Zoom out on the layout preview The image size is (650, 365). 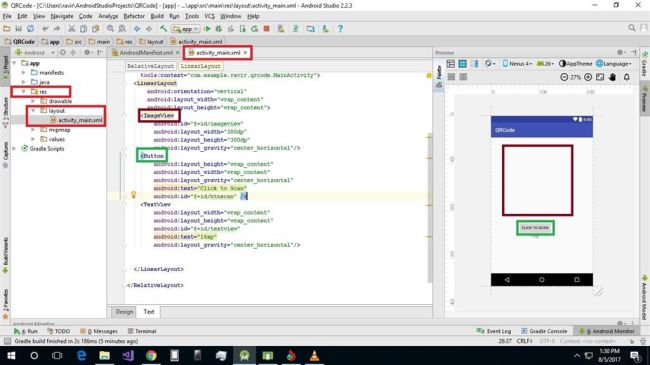tap(564, 77)
